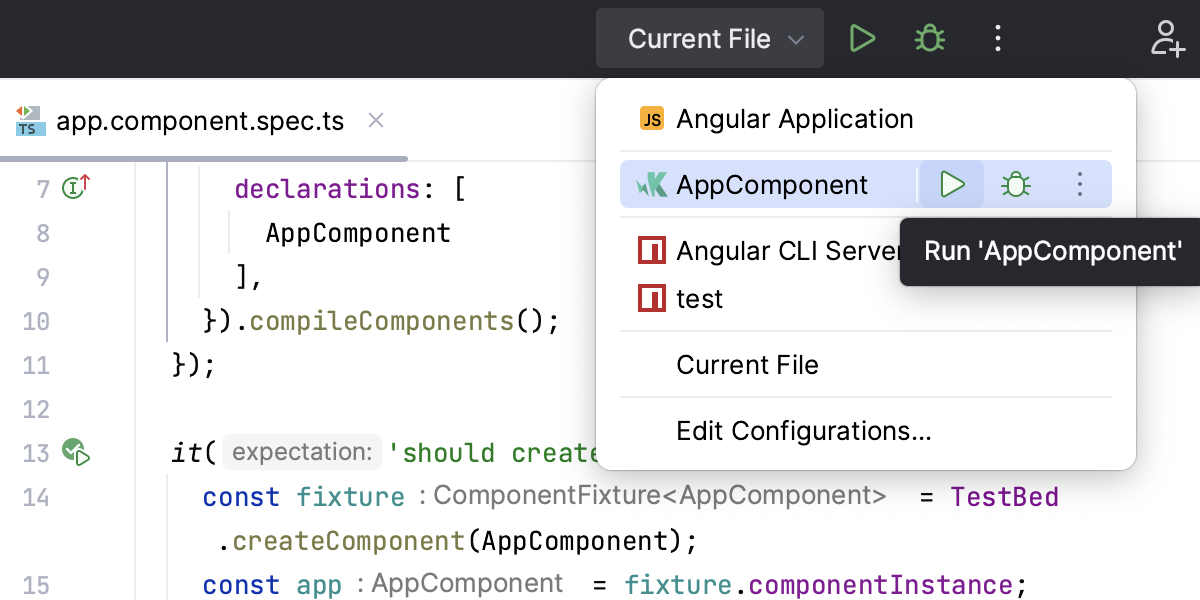Select the test npm configuration
This screenshot has height=600, width=1200.
(699, 299)
